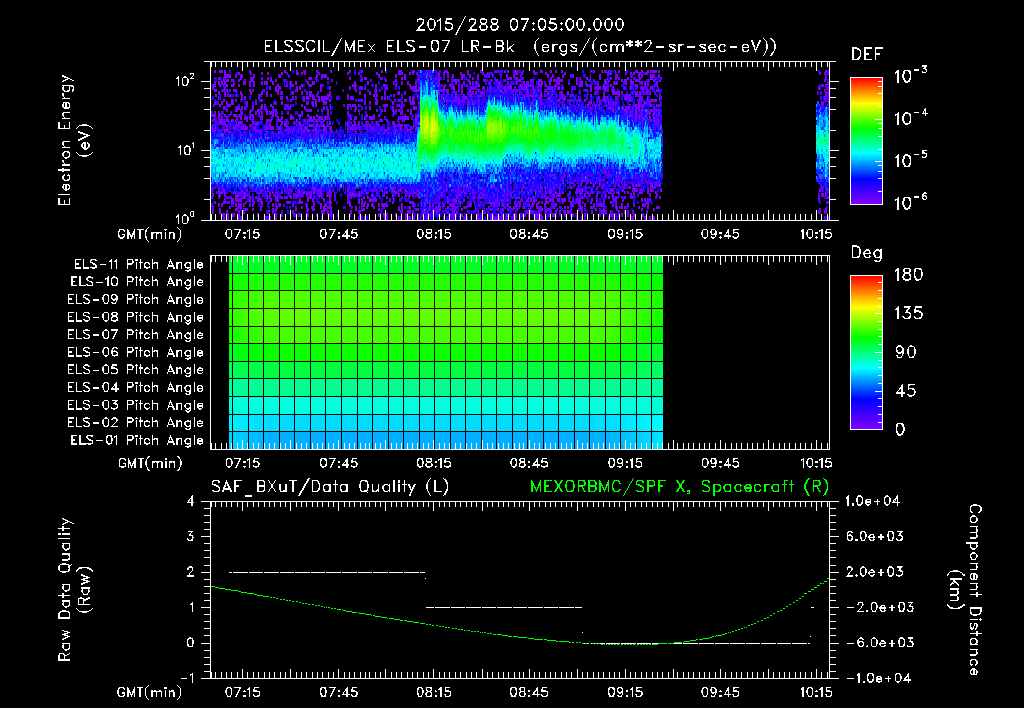Select the Electron Energy (eV) axis title

(x=74, y=140)
